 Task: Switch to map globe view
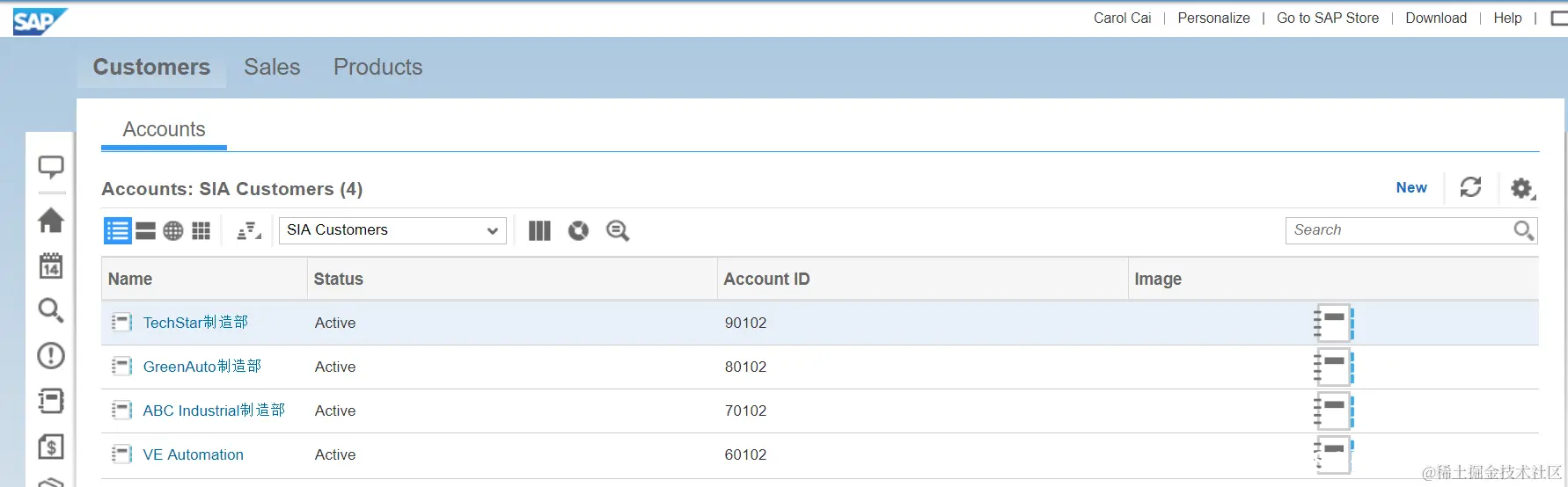click(x=173, y=230)
